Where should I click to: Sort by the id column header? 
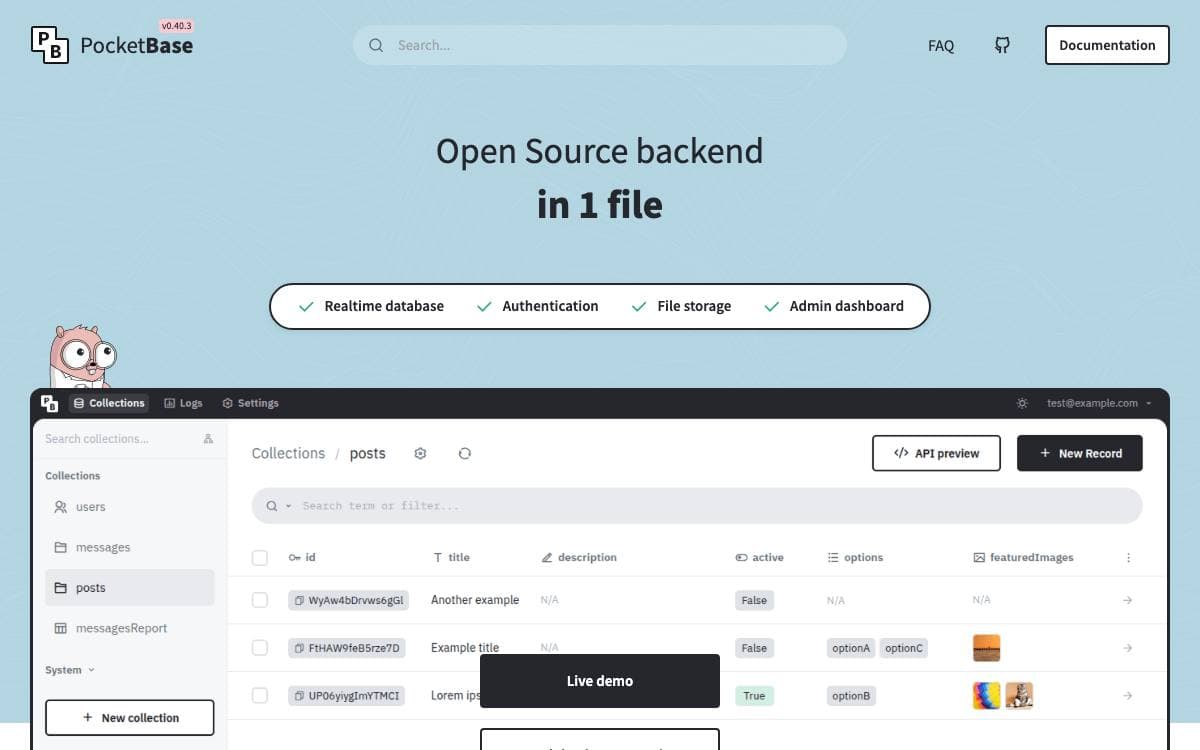click(x=302, y=558)
